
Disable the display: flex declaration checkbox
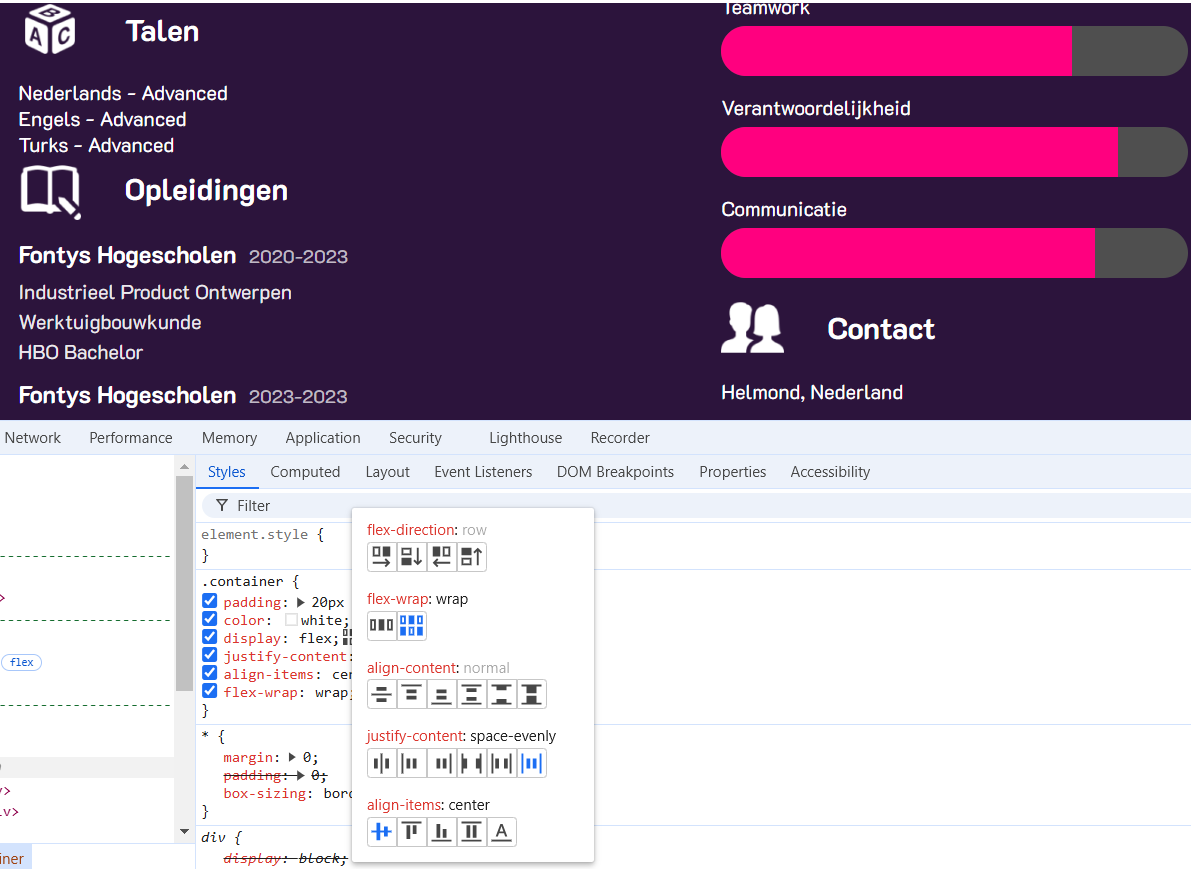(210, 638)
